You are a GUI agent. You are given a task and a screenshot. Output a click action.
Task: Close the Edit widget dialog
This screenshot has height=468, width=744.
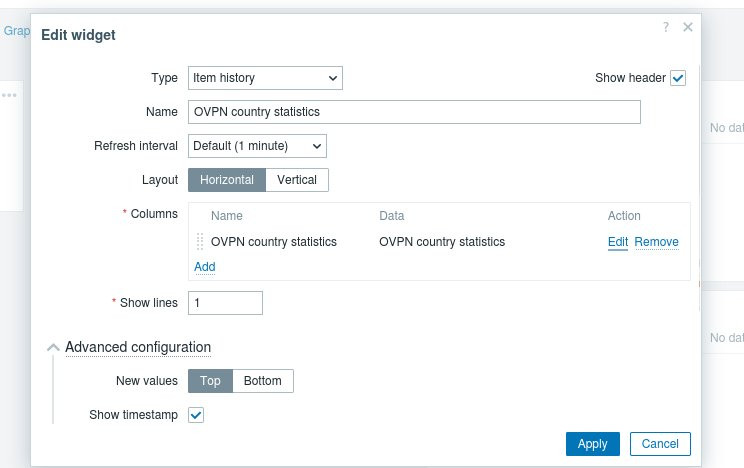pos(687,28)
